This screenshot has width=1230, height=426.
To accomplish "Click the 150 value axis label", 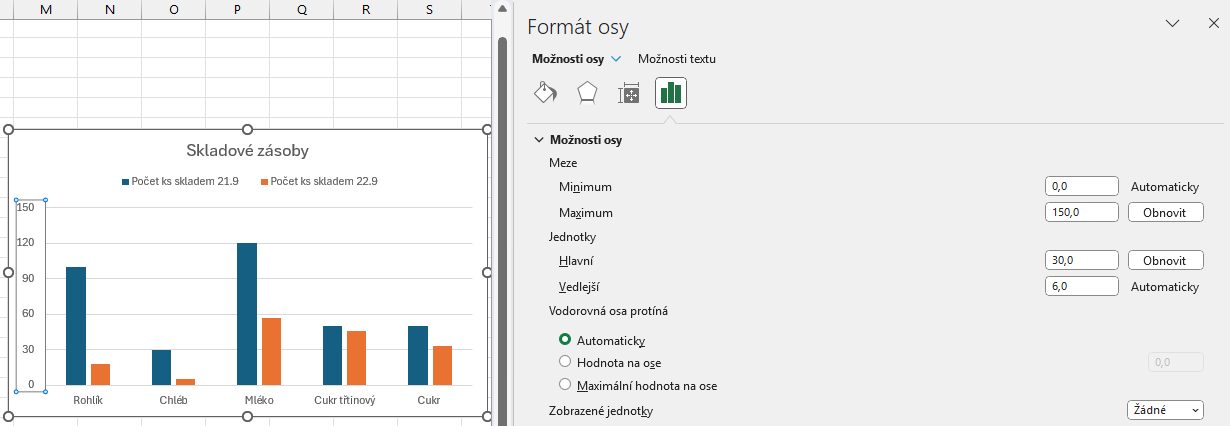I will click(x=26, y=207).
